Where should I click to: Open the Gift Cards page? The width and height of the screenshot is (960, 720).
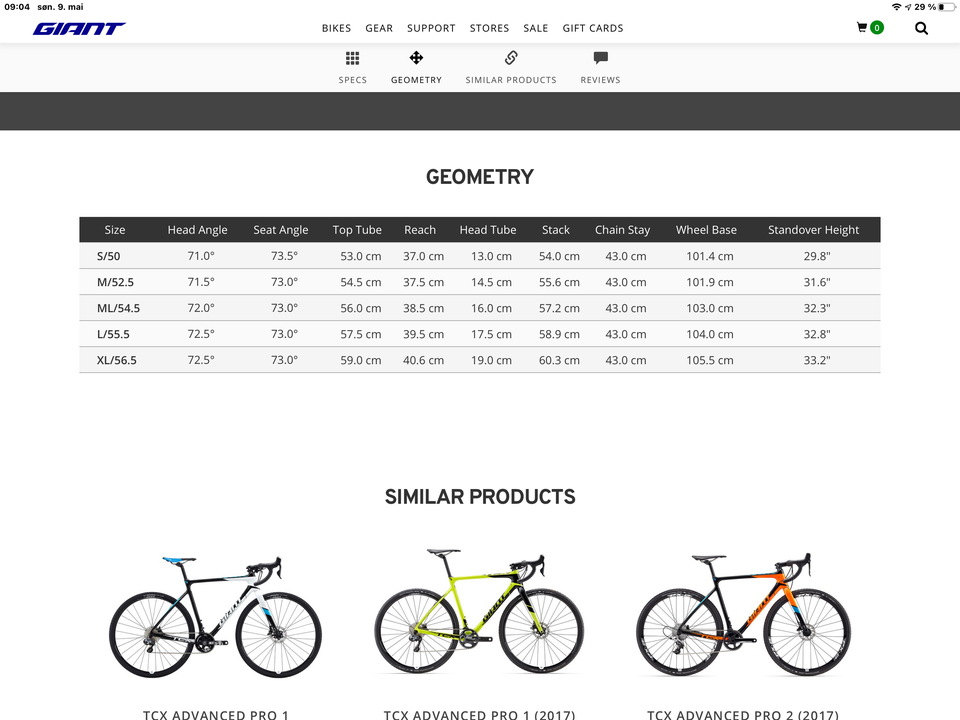pyautogui.click(x=593, y=28)
